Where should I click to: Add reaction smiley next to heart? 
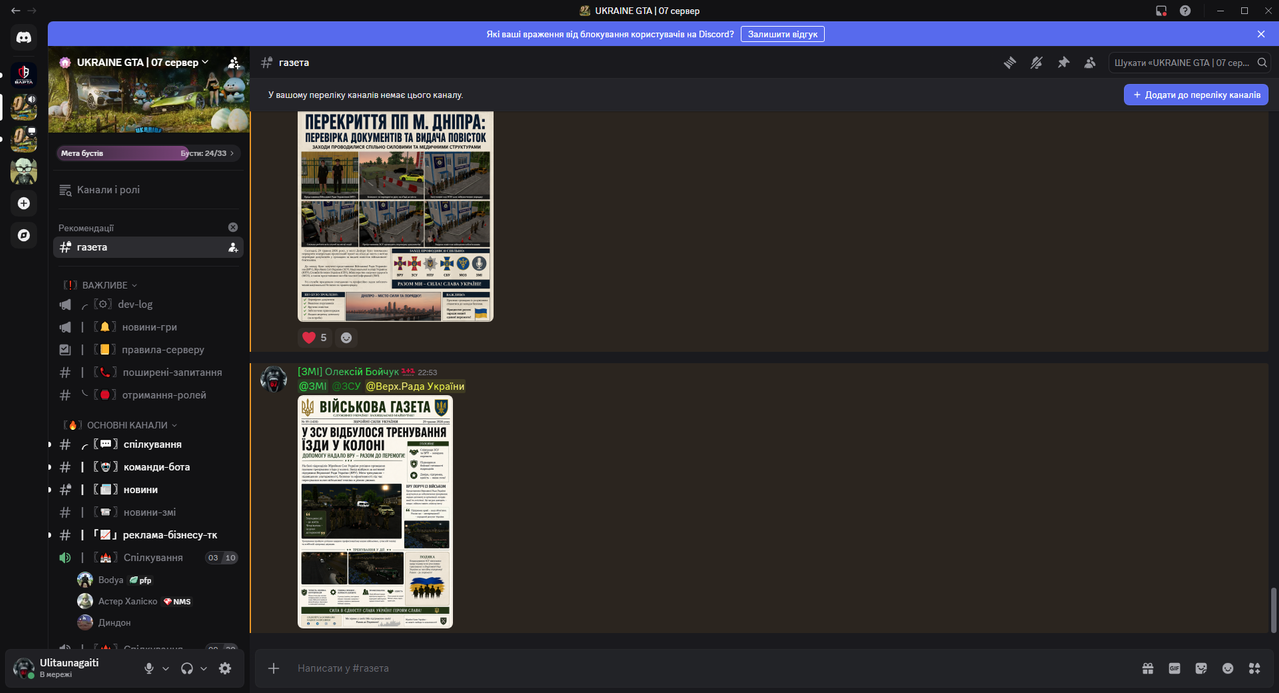[x=346, y=338]
